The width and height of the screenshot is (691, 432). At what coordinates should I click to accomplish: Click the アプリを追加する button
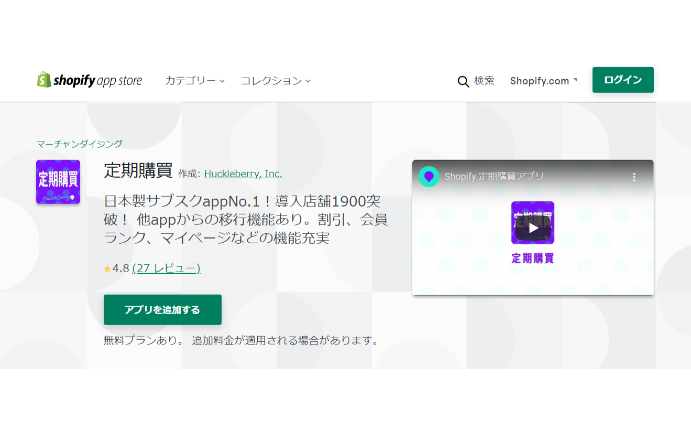point(163,309)
